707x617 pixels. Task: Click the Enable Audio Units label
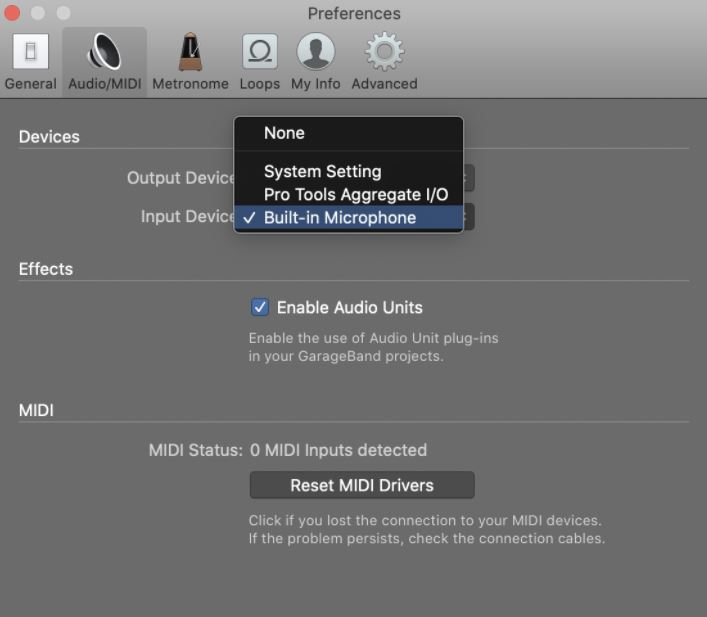click(x=349, y=308)
